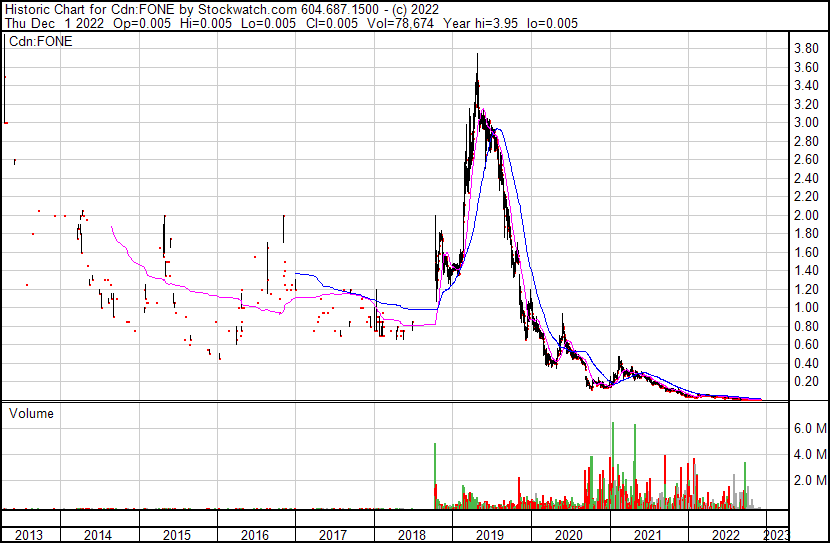Click the tallest green volume bar
Viewport: 830px width, 543px height.
click(x=612, y=424)
